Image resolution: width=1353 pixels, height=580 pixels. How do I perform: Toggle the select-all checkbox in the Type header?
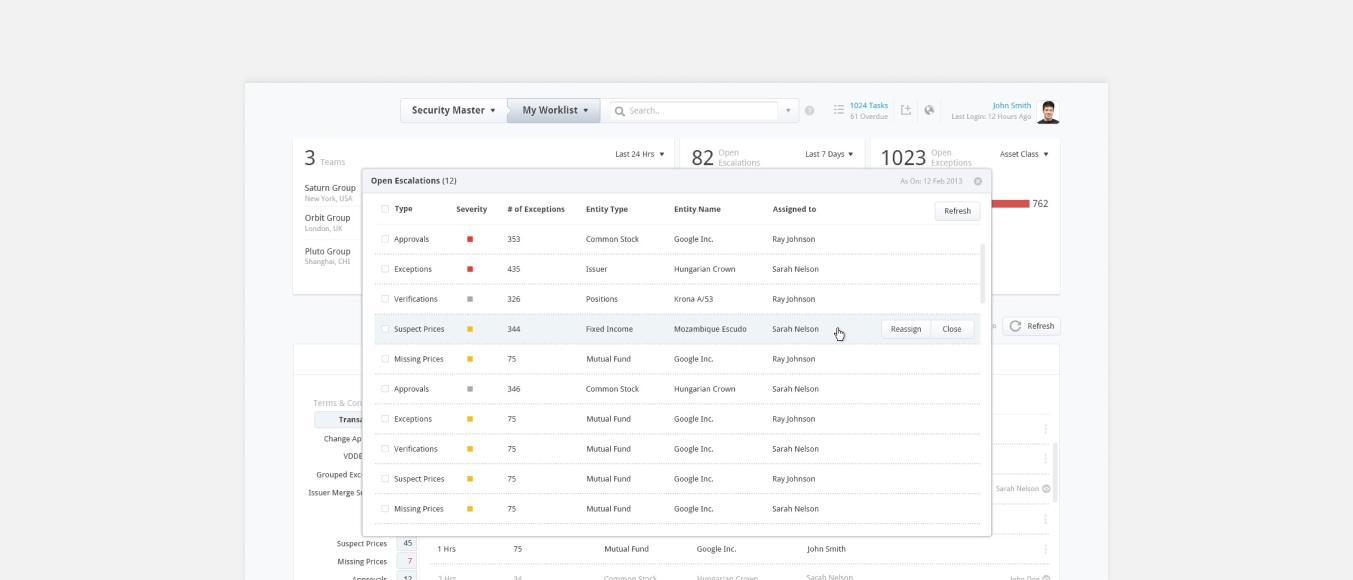385,209
